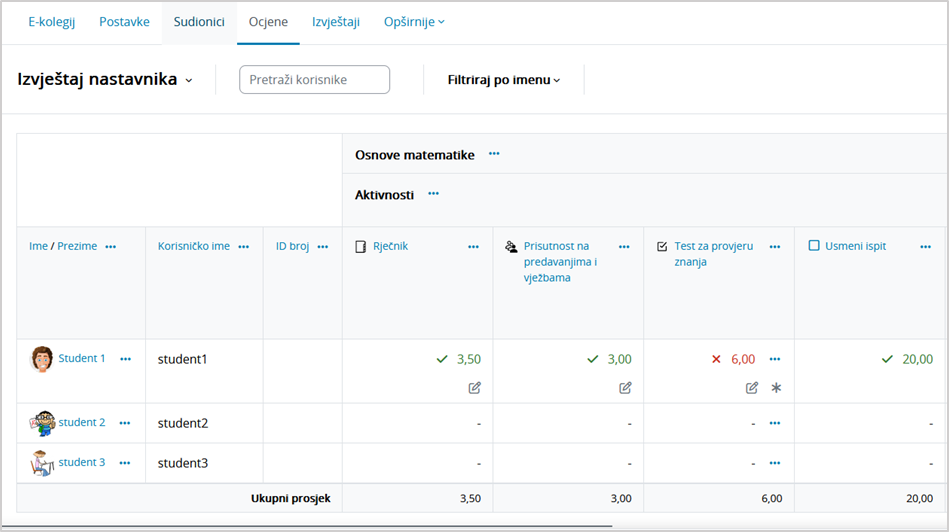Image resolution: width=949 pixels, height=532 pixels.
Task: Click the Pretraži korisnike search field
Action: tap(314, 80)
